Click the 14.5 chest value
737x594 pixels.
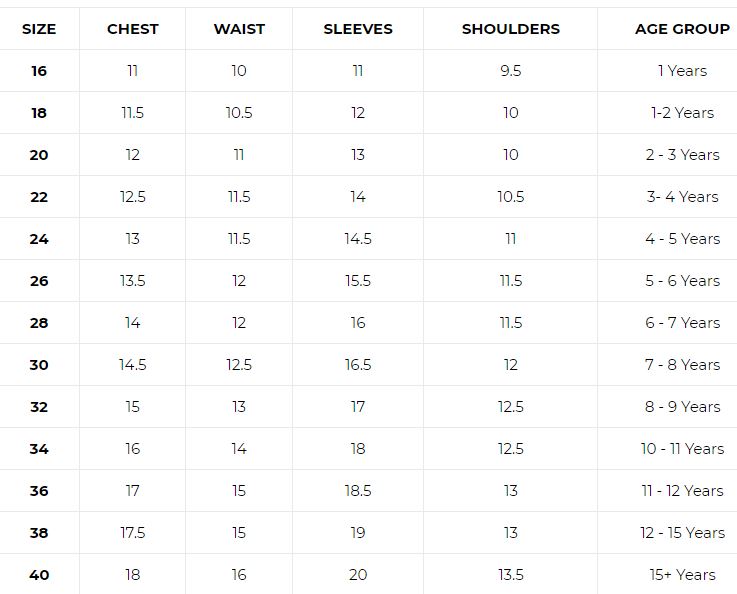pyautogui.click(x=133, y=365)
